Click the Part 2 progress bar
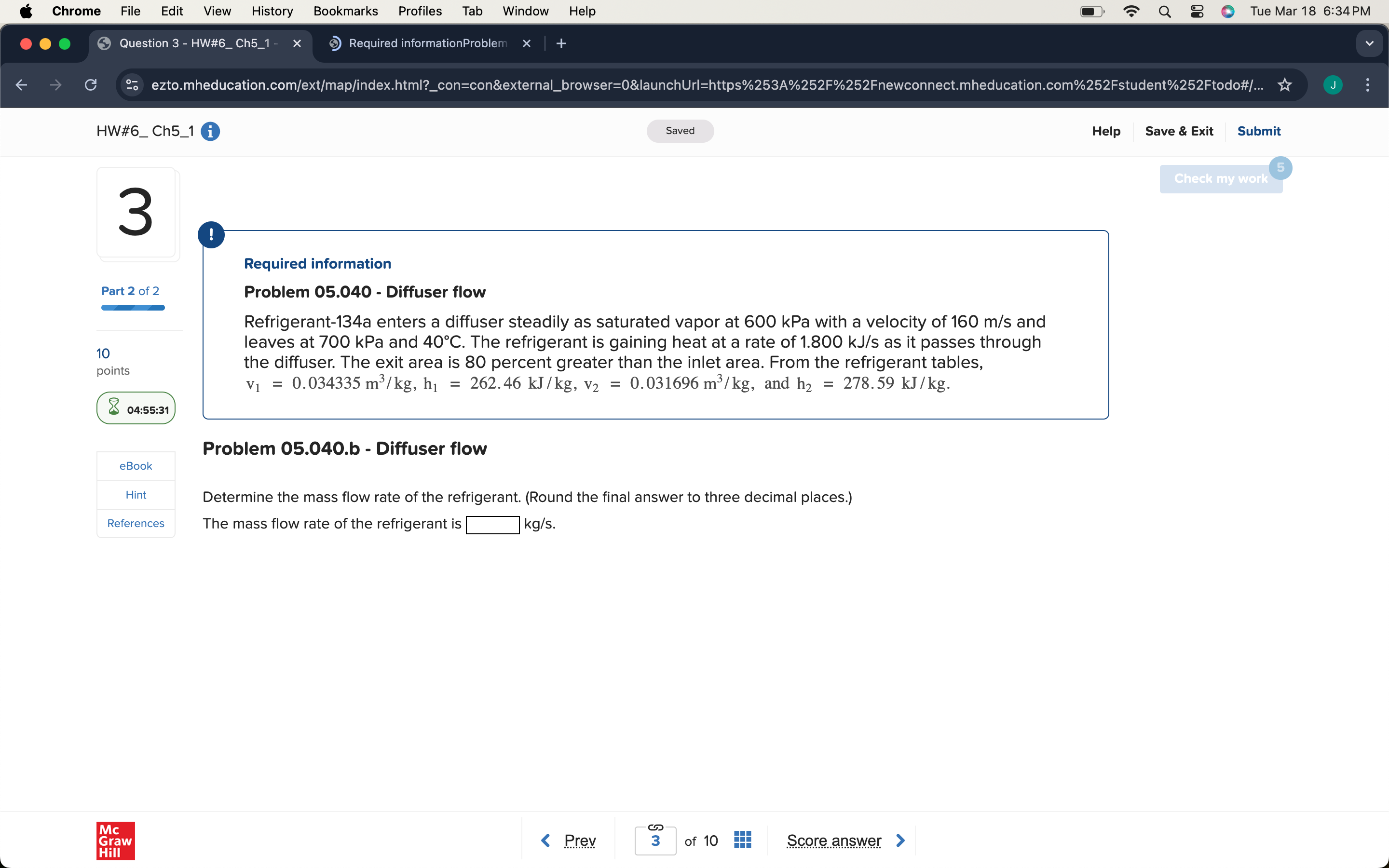The image size is (1389, 868). coord(133,308)
